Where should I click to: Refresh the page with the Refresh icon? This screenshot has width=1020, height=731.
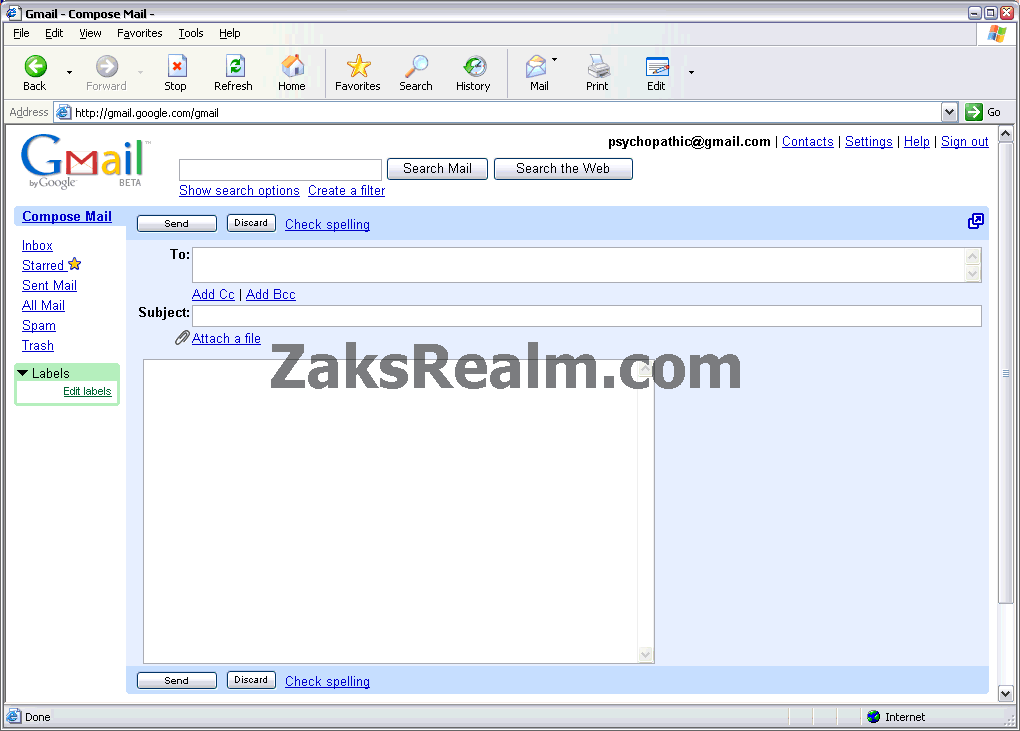click(x=234, y=66)
